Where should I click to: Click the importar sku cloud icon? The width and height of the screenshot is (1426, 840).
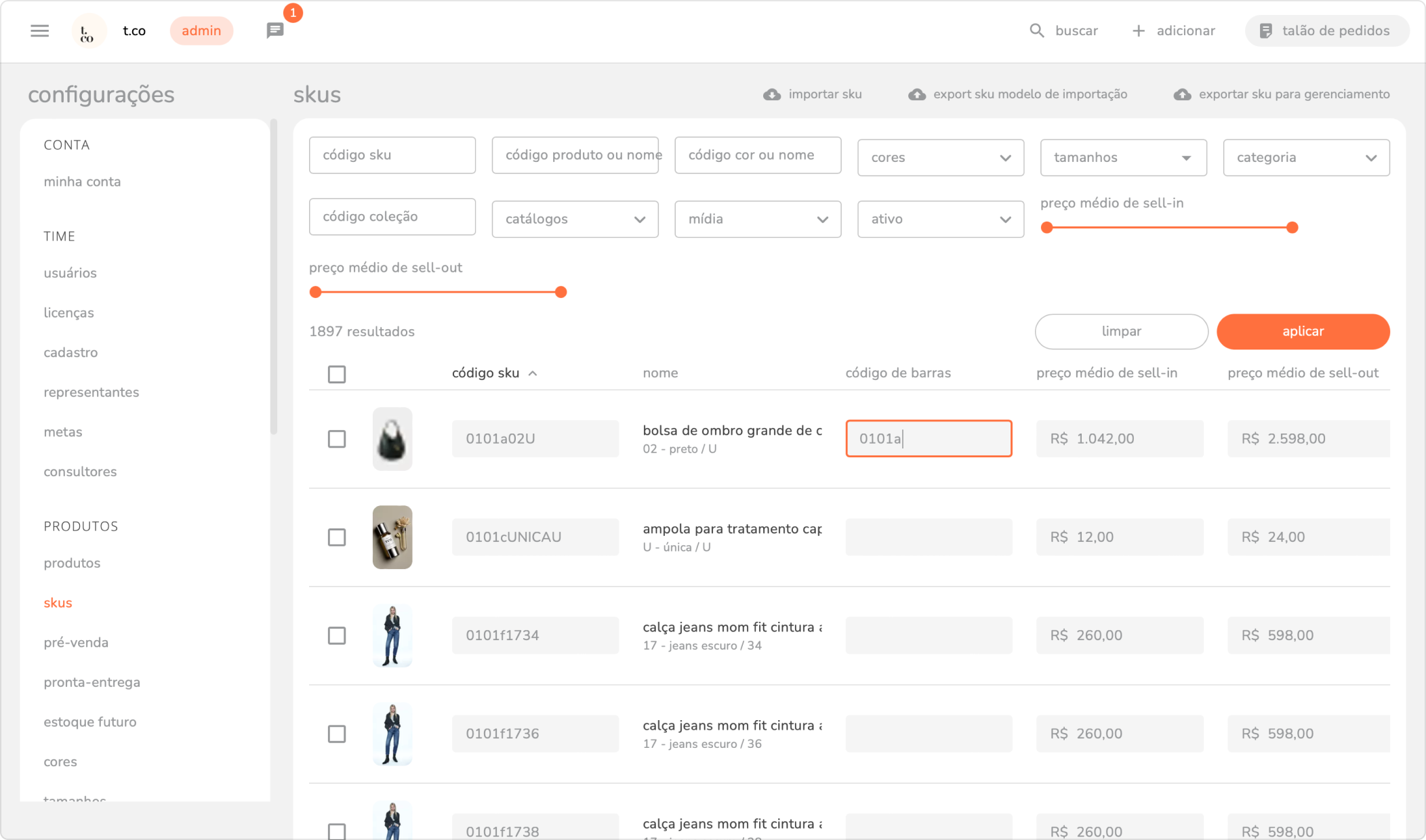772,94
